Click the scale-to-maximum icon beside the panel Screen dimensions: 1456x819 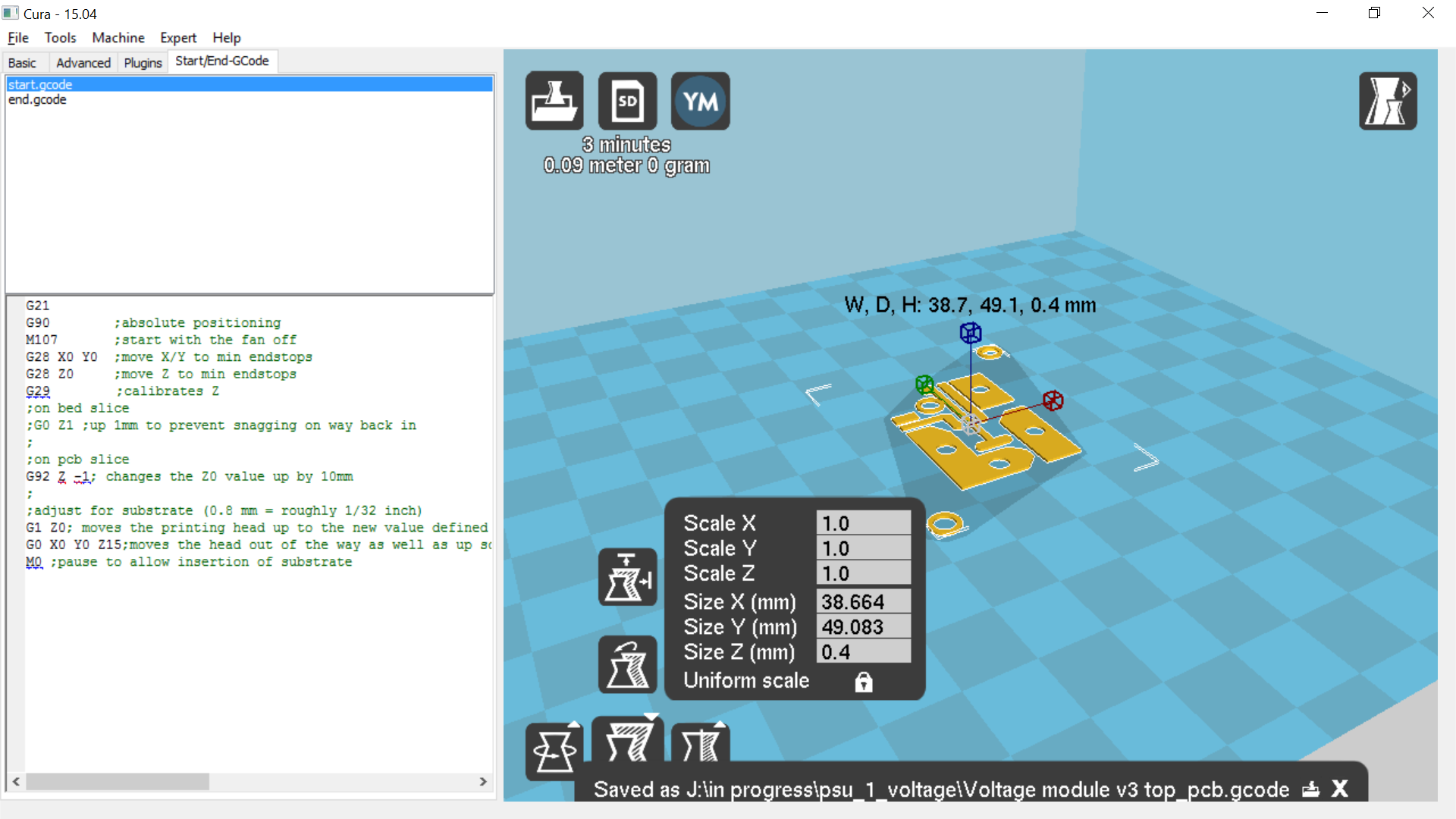coord(627,578)
